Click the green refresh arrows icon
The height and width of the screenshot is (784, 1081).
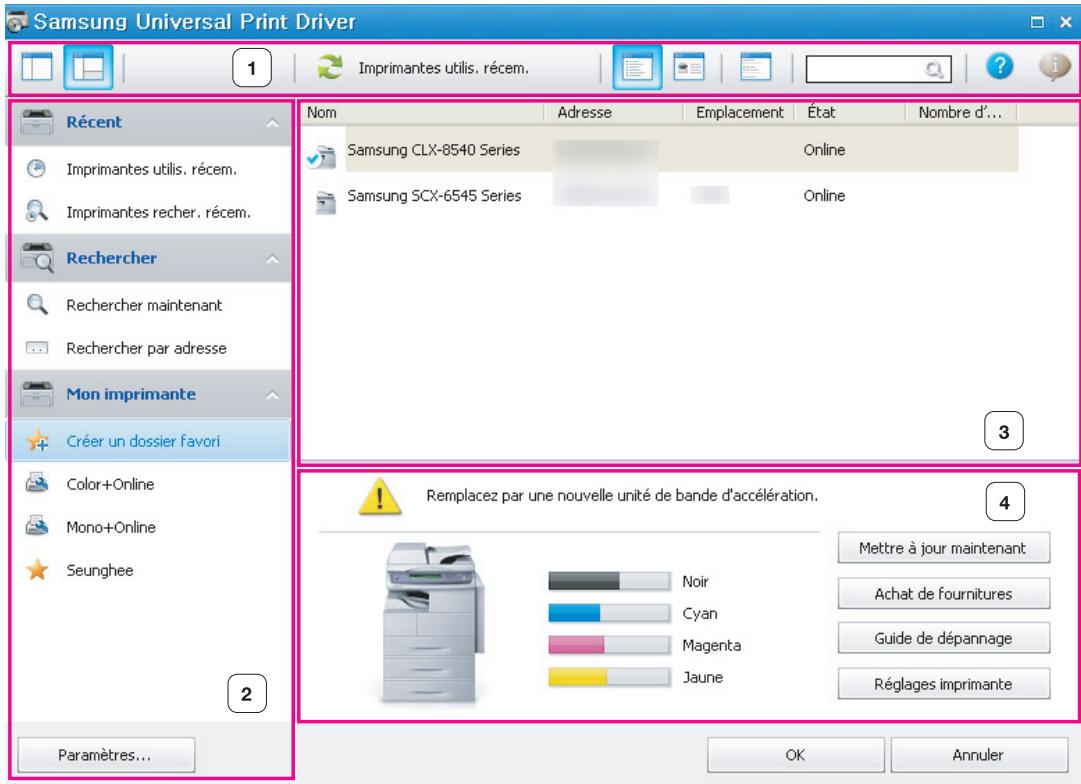(330, 68)
